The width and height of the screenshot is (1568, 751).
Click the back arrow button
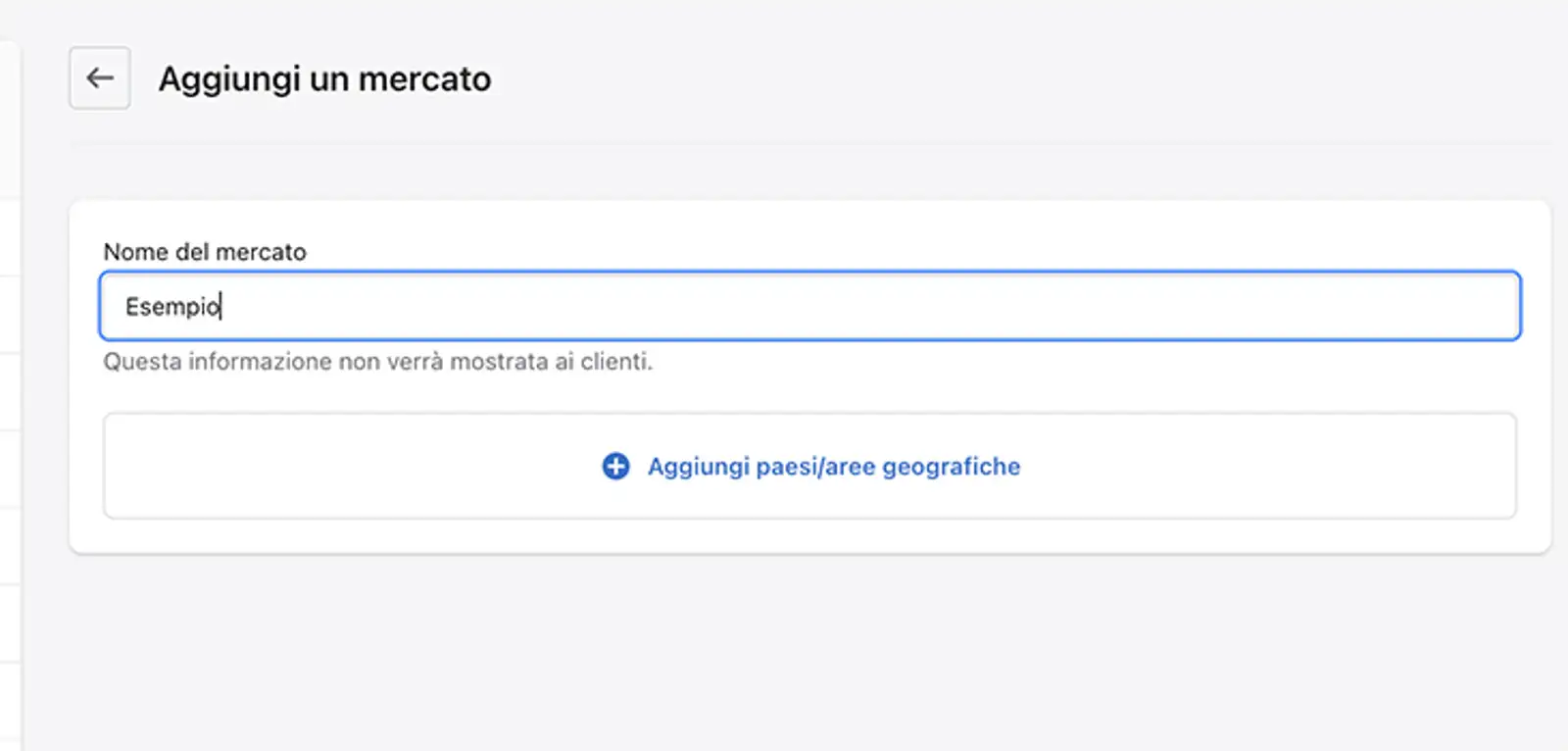[99, 78]
